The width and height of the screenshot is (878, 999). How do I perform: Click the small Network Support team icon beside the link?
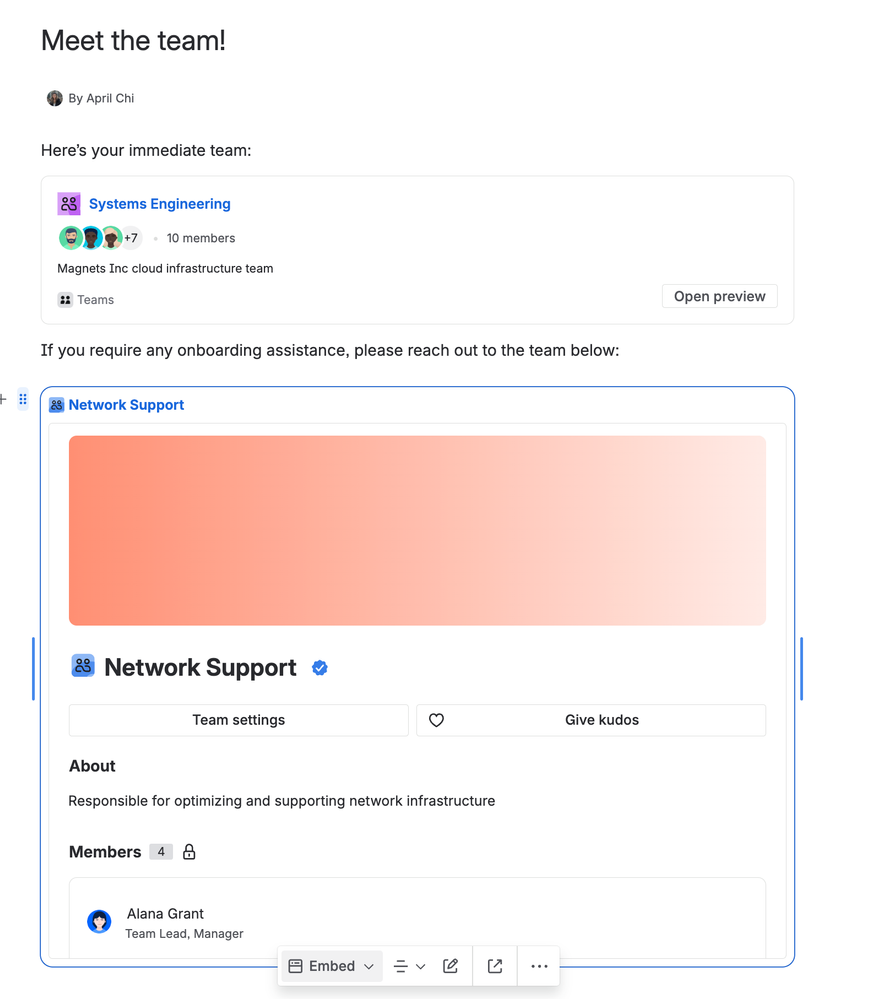(x=57, y=405)
